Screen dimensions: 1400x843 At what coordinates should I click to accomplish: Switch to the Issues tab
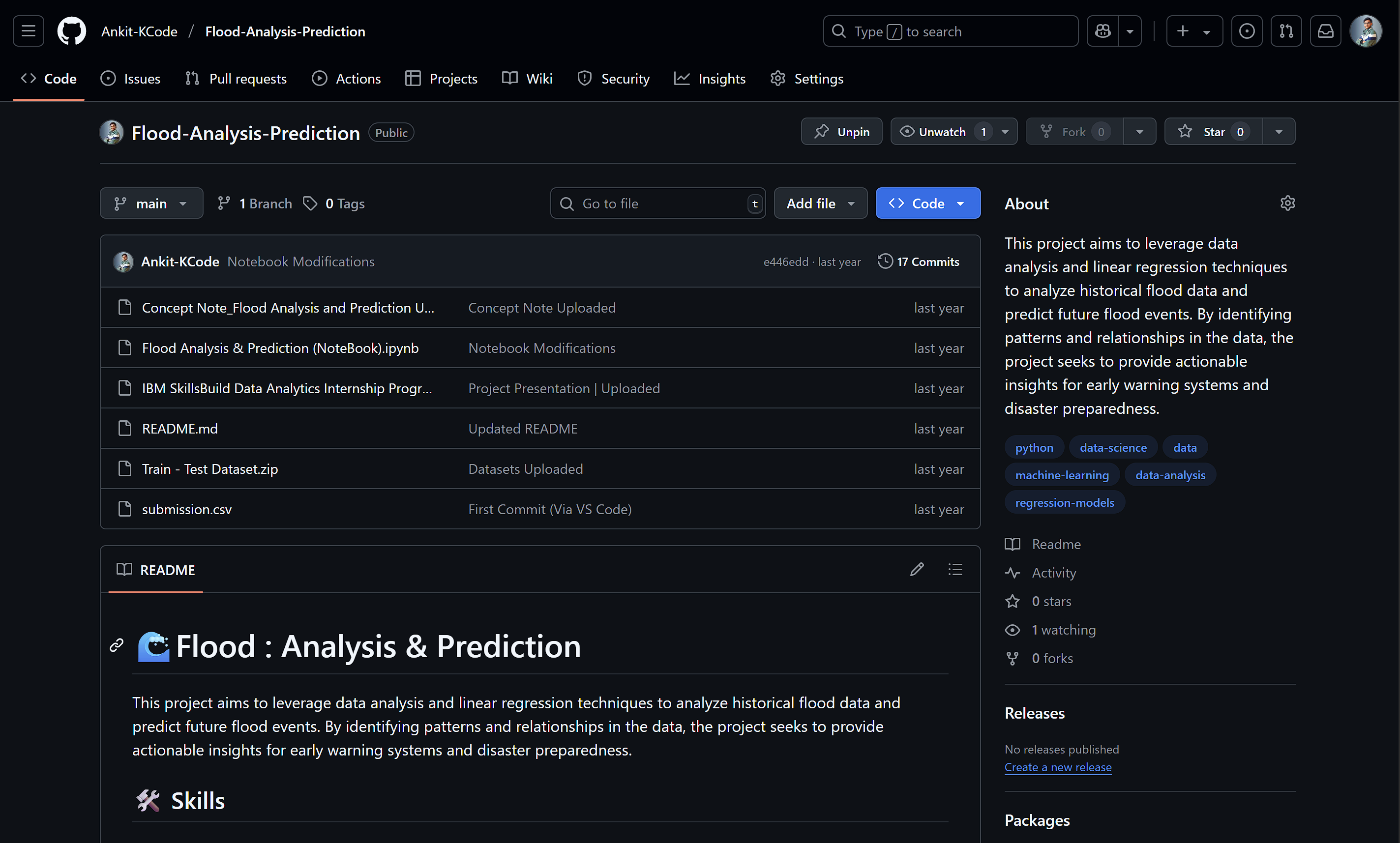coord(131,78)
